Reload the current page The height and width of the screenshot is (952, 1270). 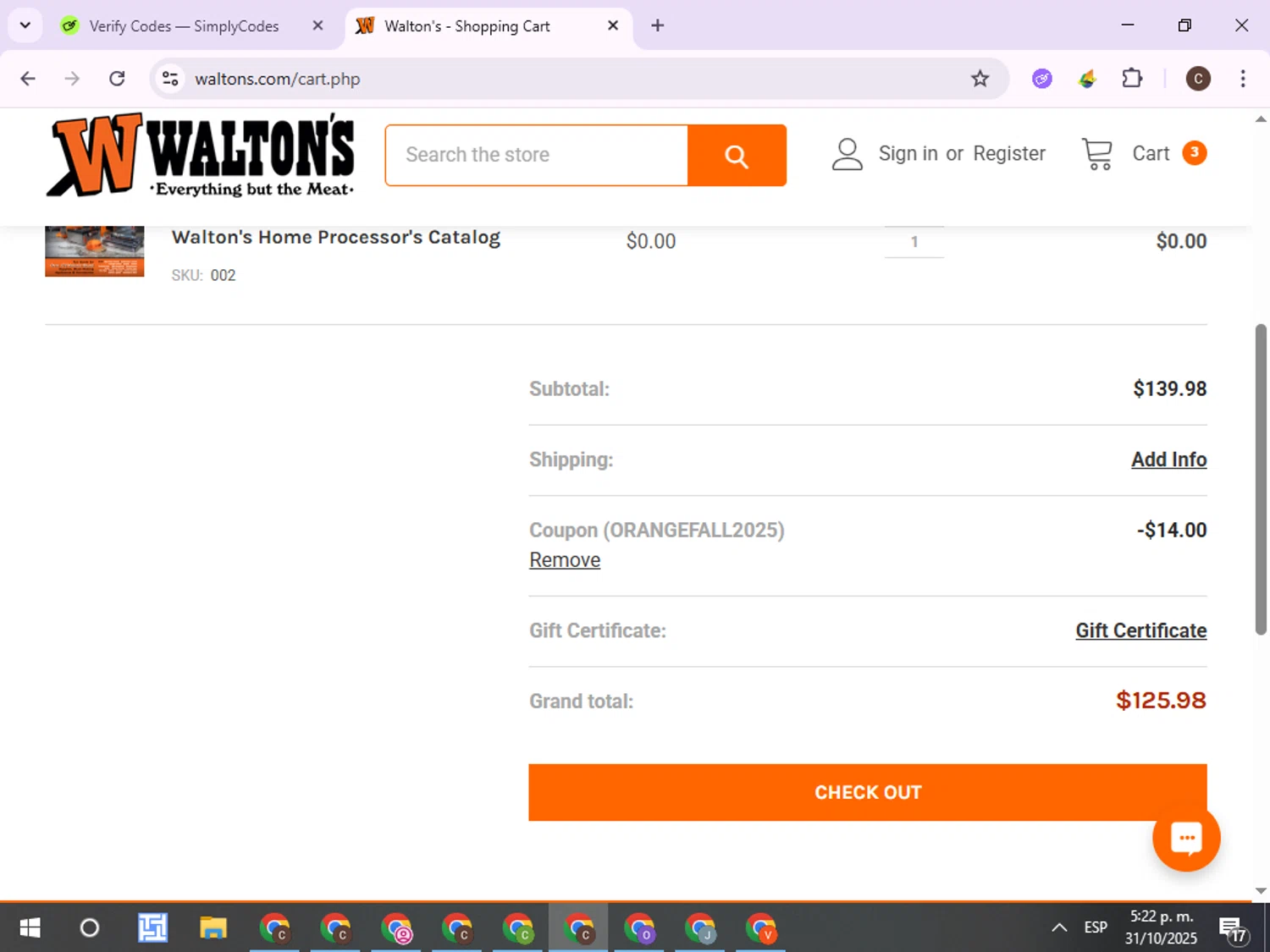coord(117,79)
